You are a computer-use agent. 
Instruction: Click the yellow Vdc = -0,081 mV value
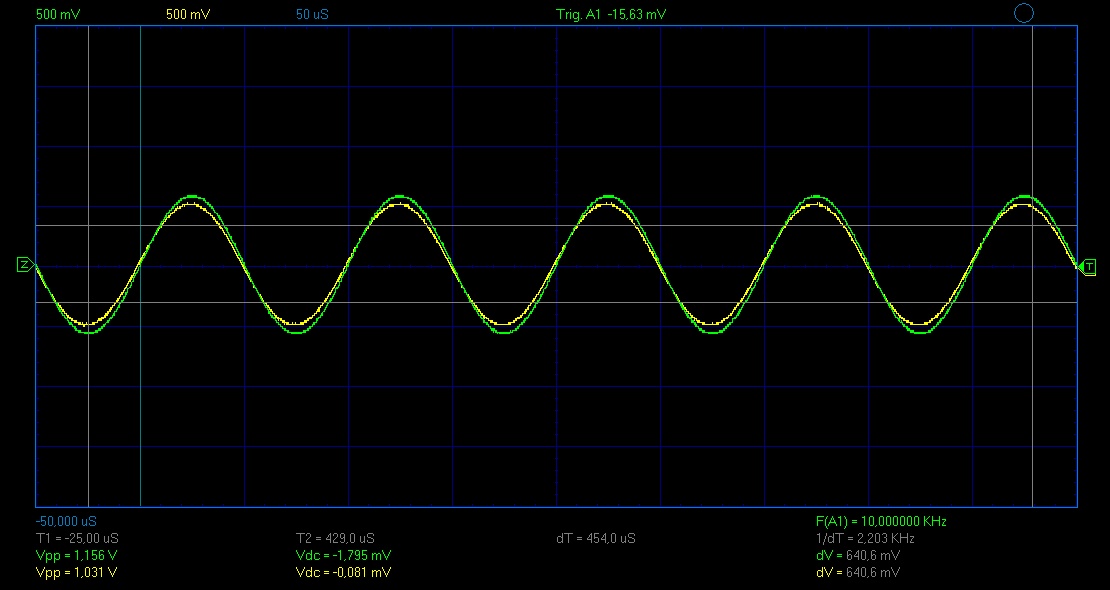pyautogui.click(x=343, y=572)
